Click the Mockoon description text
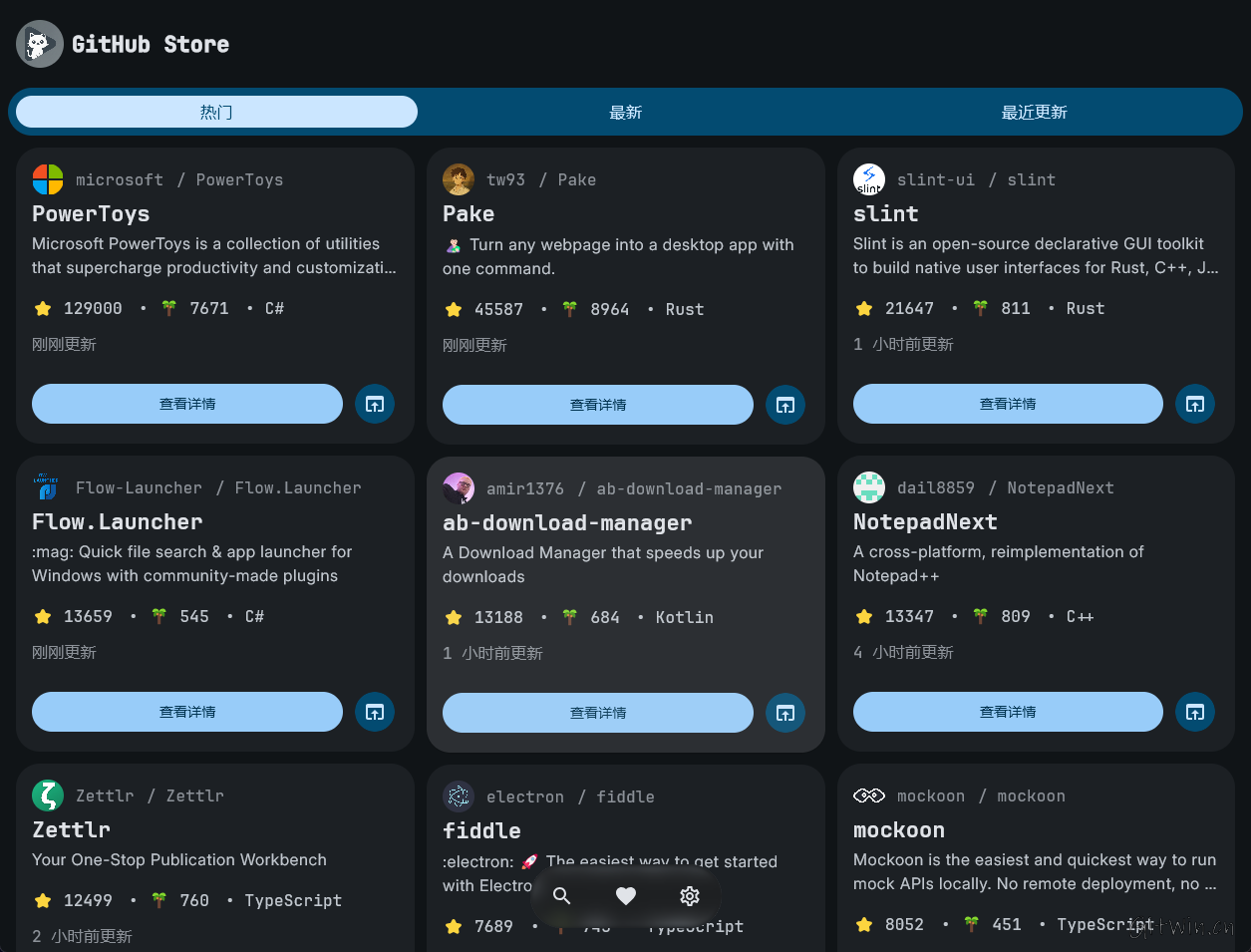 [1035, 871]
